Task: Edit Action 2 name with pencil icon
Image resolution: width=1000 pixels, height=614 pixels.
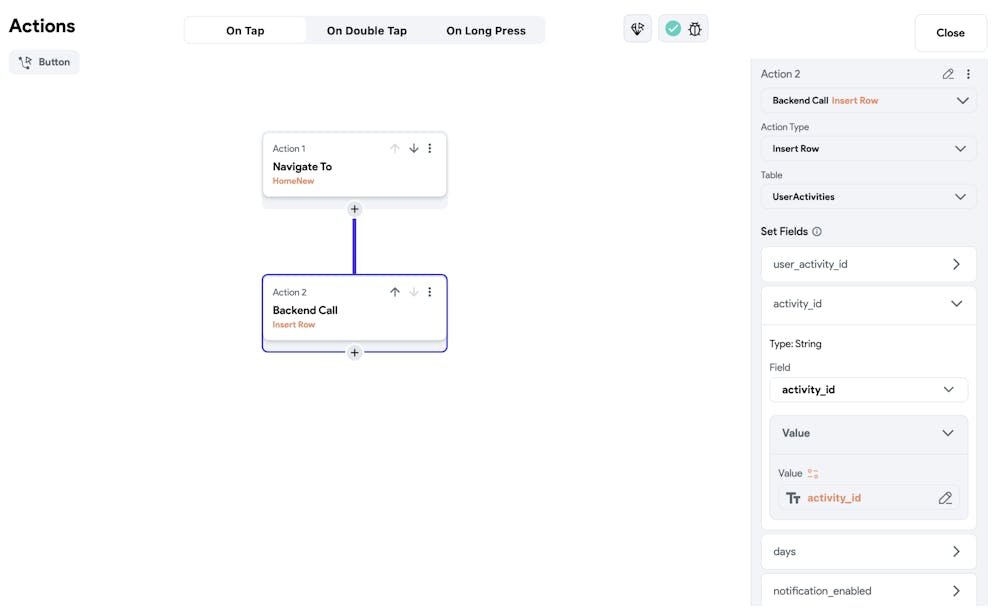Action: click(x=948, y=74)
